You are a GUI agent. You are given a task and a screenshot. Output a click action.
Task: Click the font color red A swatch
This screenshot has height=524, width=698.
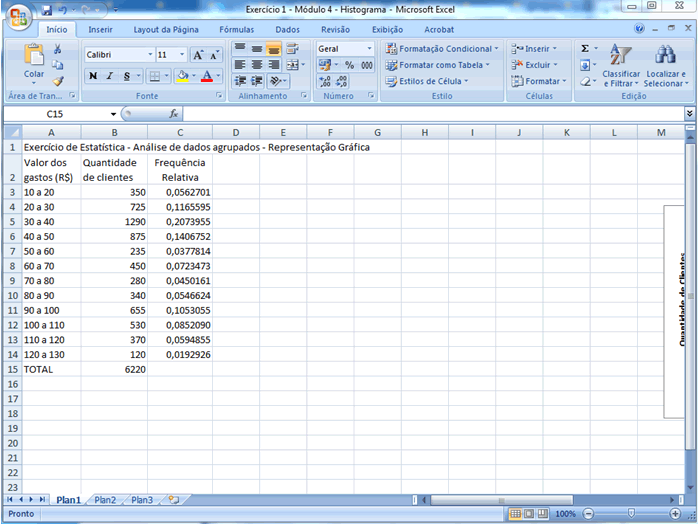pyautogui.click(x=206, y=76)
